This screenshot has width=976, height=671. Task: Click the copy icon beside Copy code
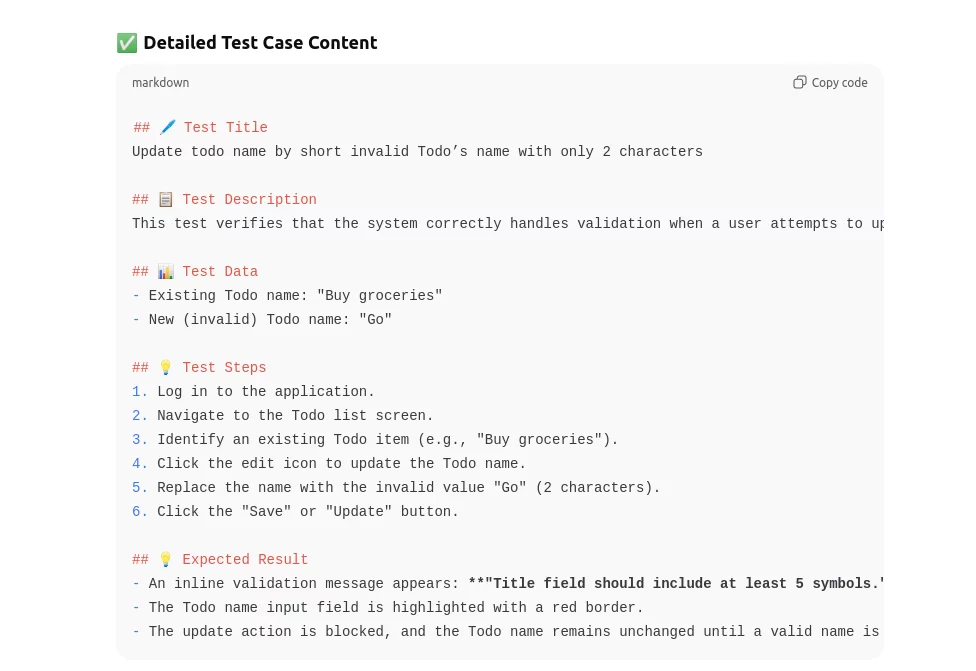click(x=799, y=83)
